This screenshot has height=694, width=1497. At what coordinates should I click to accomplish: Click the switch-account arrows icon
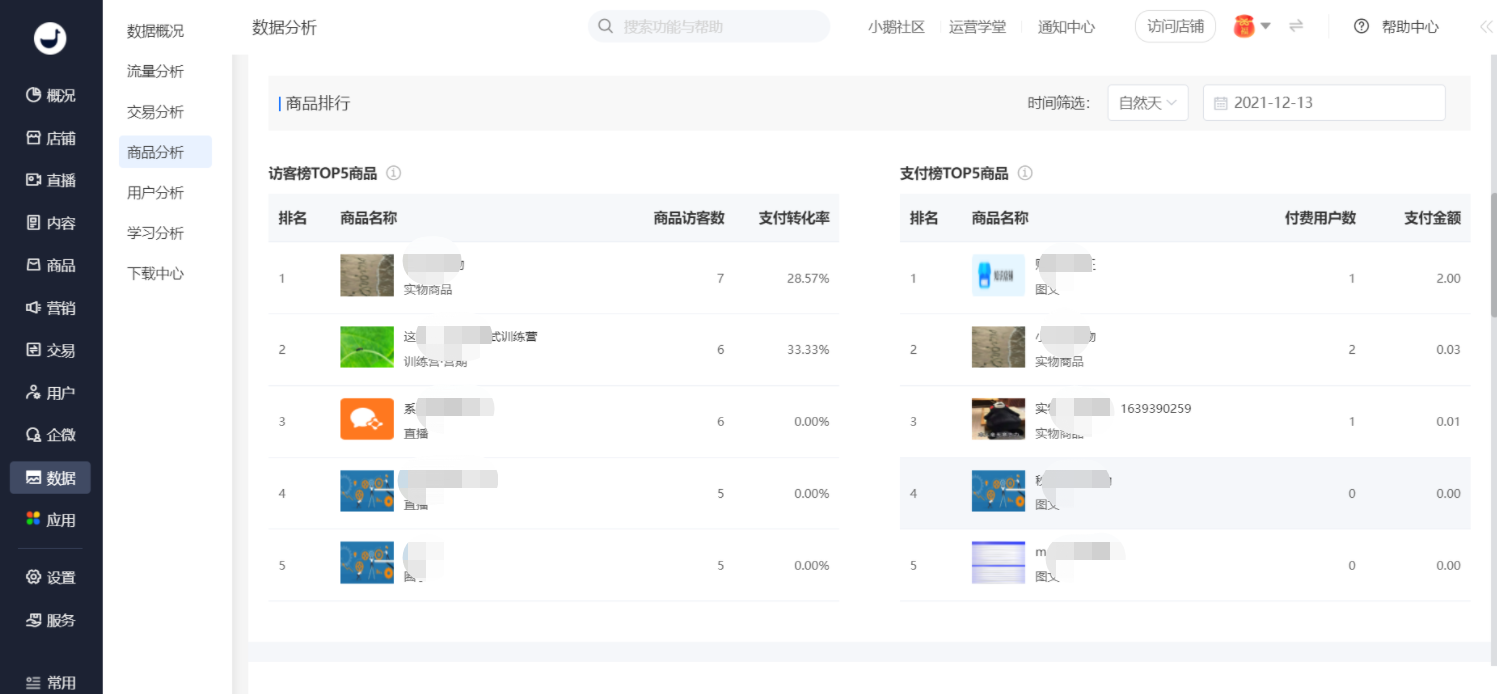(1296, 26)
